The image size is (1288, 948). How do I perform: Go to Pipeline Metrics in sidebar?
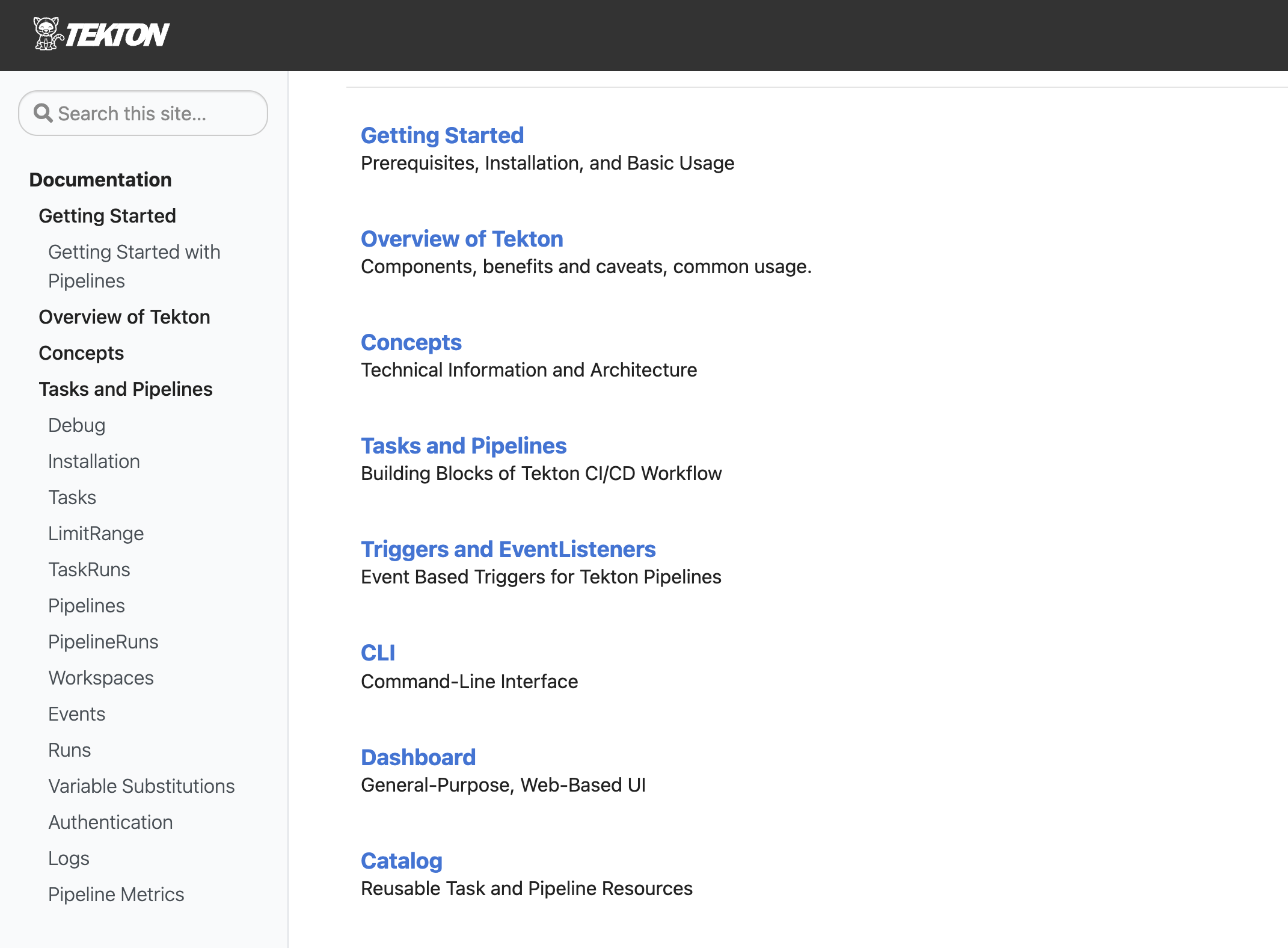(115, 894)
